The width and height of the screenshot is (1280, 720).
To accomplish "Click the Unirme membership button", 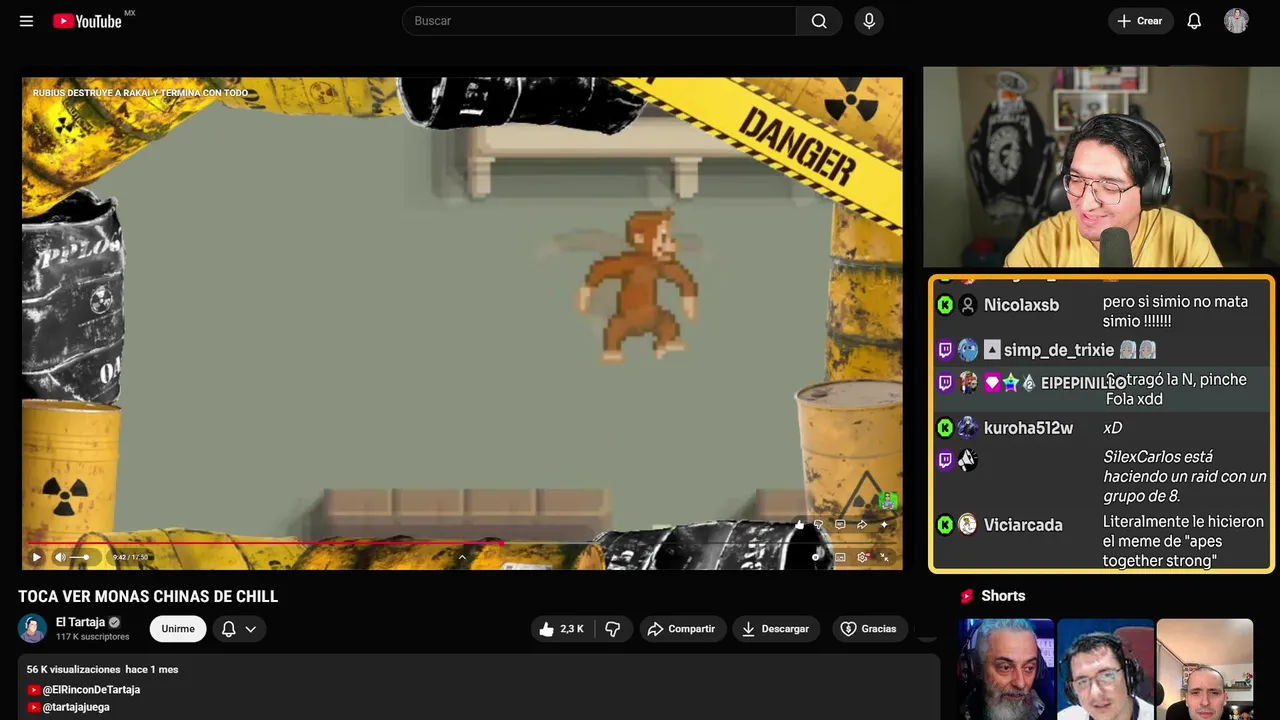I will [x=178, y=629].
